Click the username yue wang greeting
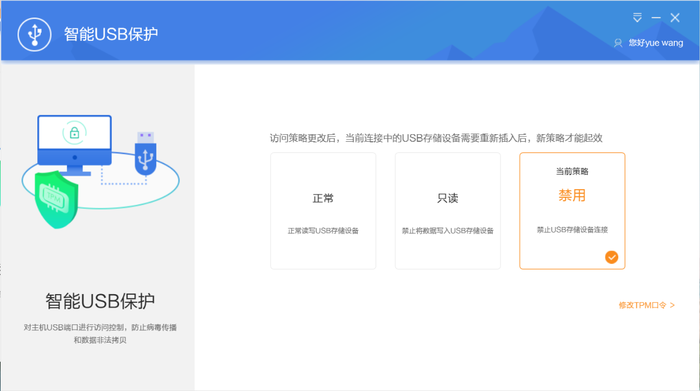Viewport: 700px width, 391px height. [x=656, y=43]
